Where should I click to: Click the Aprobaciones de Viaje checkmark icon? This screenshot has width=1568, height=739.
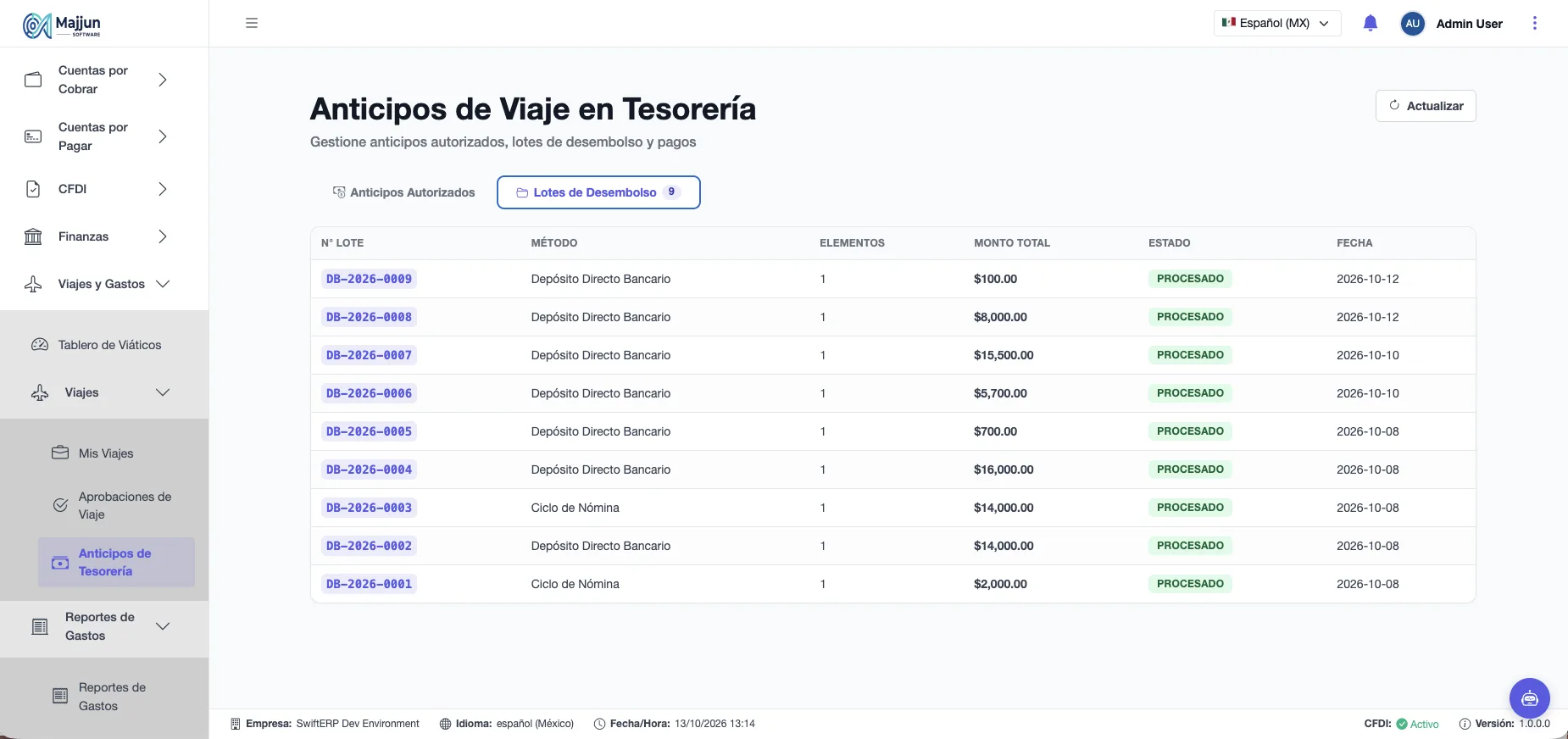60,505
